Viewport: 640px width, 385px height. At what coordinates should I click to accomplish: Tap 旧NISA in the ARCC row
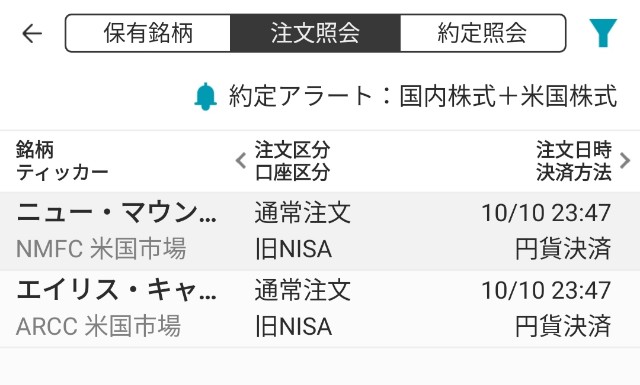[x=293, y=327]
